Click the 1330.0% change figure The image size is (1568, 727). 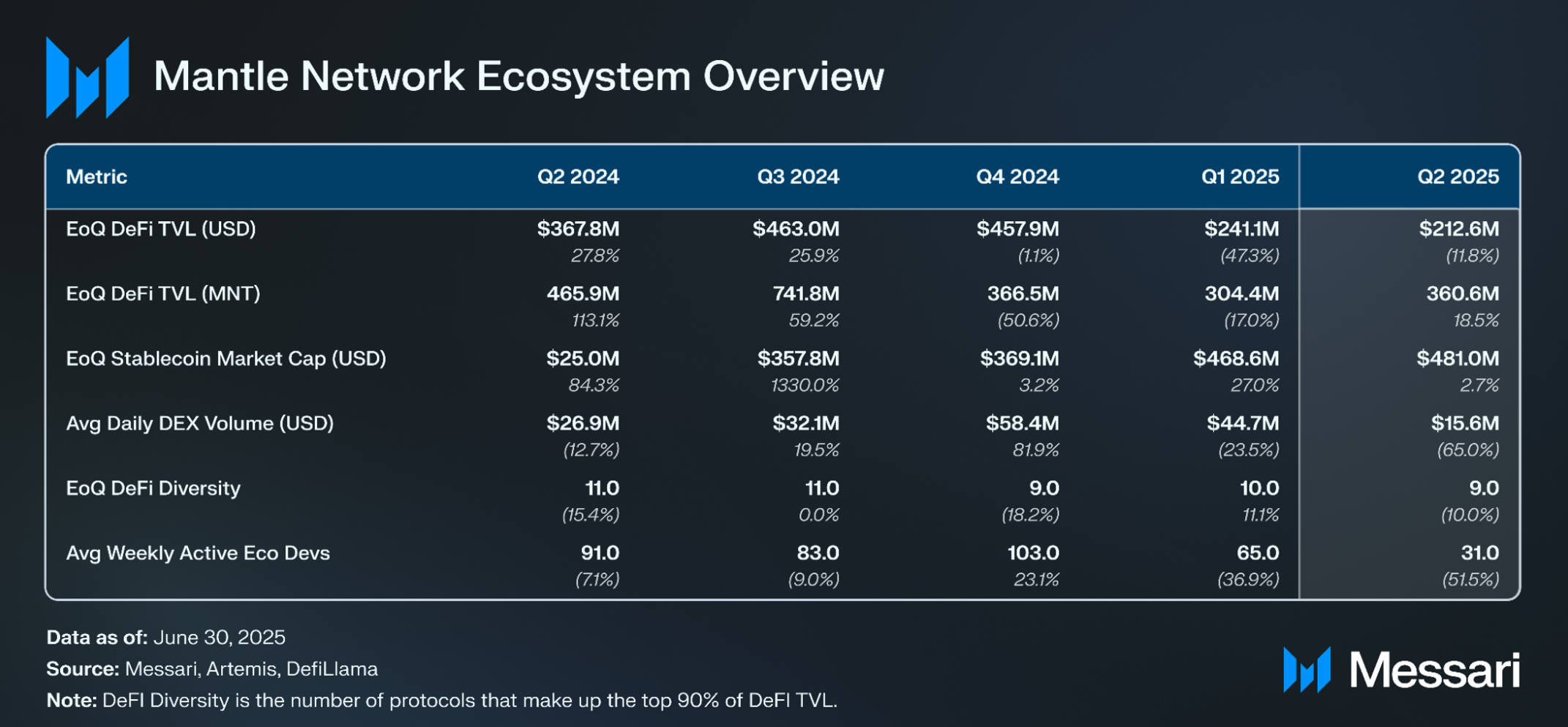pyautogui.click(x=804, y=386)
